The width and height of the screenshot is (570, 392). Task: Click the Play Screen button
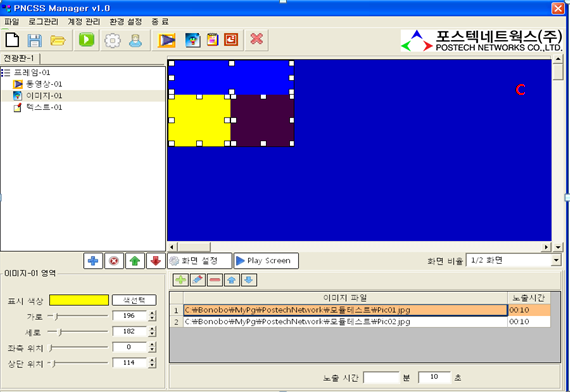point(266,261)
